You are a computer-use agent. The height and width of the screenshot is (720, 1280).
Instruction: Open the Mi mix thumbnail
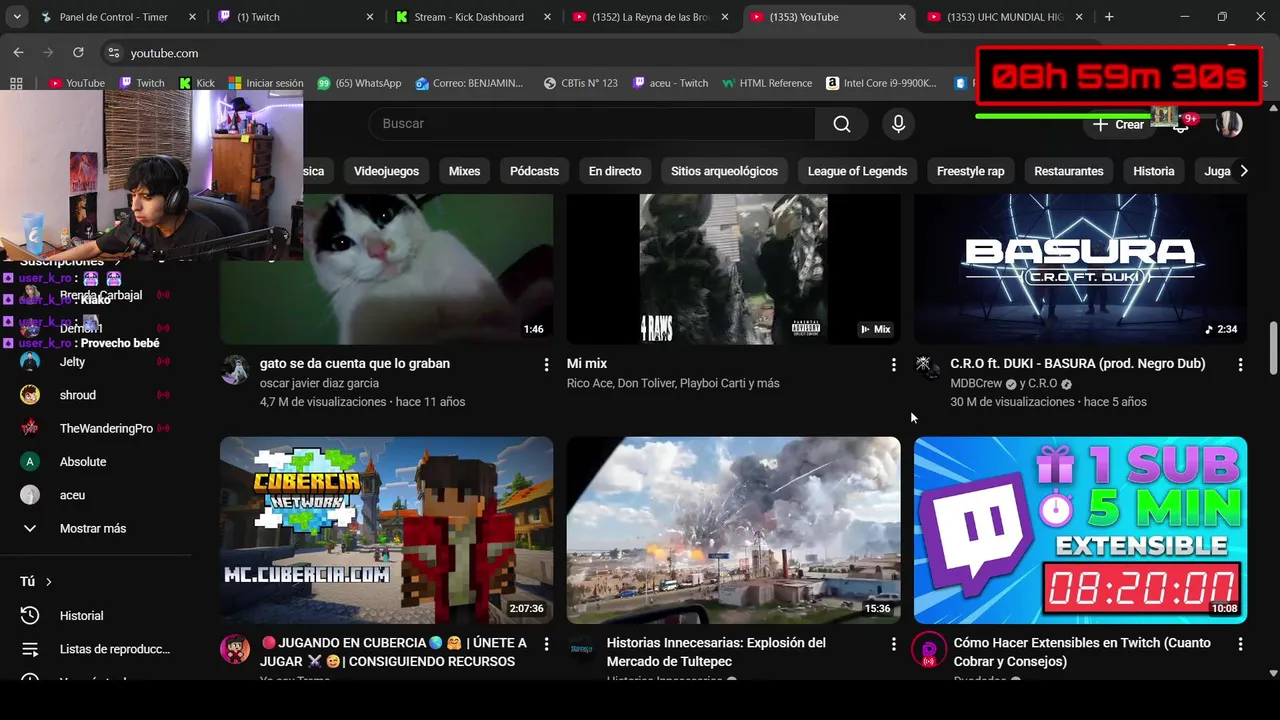[x=733, y=269]
